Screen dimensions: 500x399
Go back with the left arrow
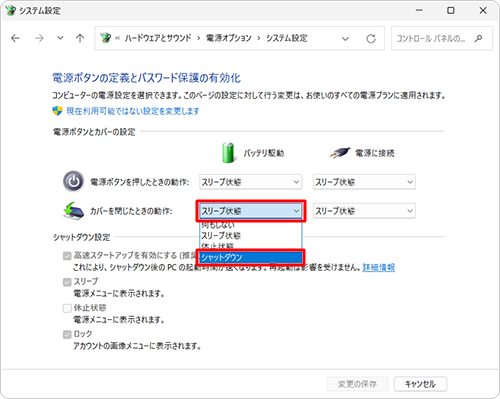(x=15, y=38)
